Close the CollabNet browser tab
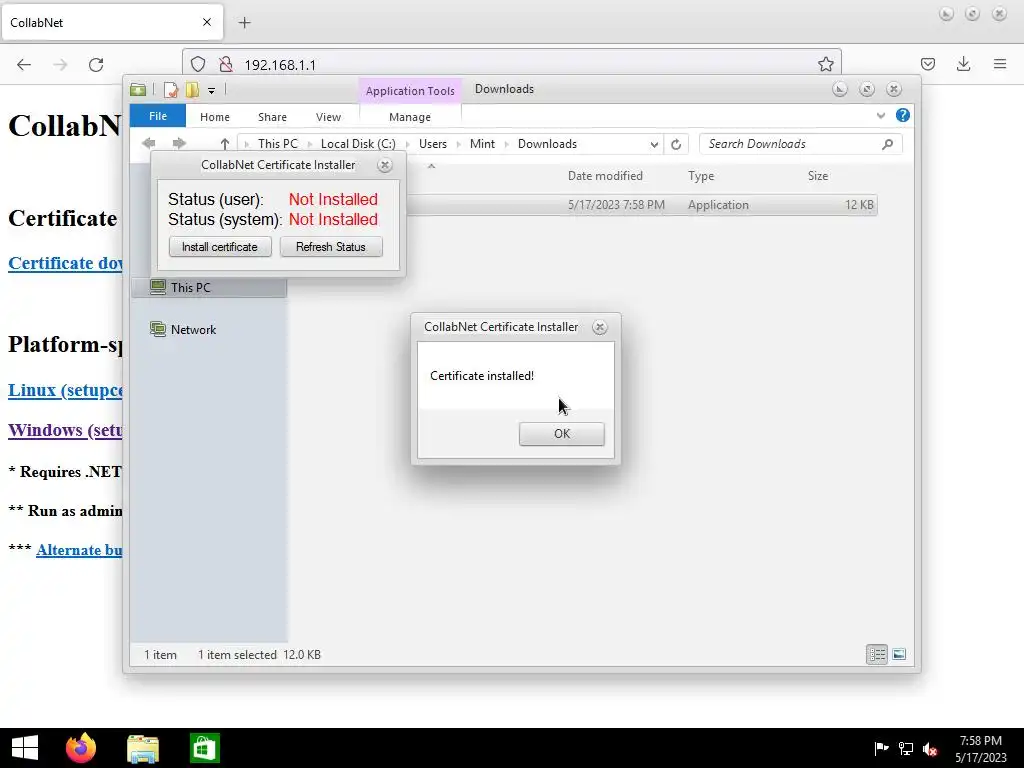This screenshot has width=1024, height=768. [207, 22]
